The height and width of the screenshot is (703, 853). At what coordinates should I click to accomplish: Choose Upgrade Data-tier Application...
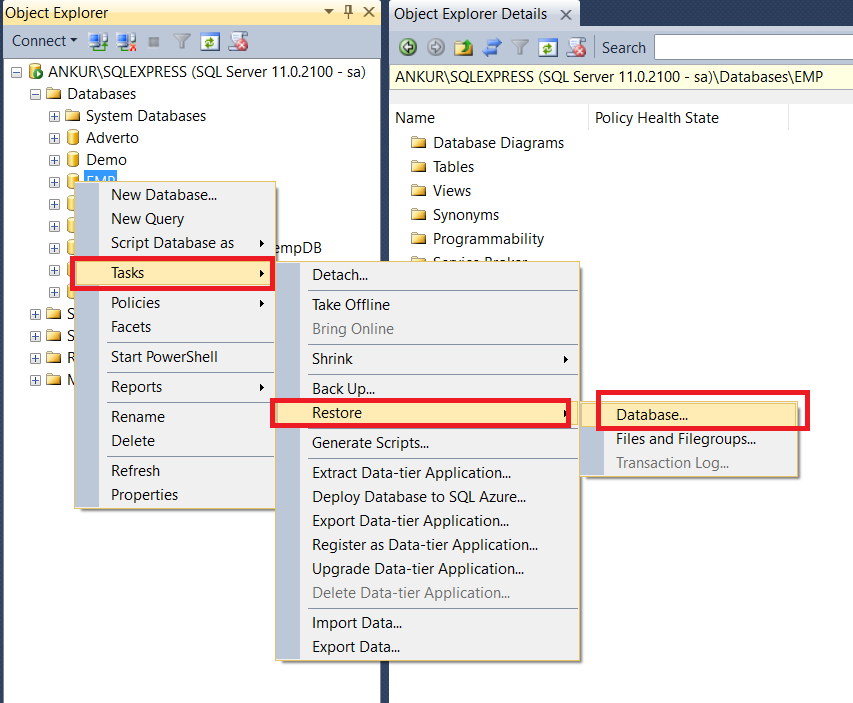tap(428, 569)
